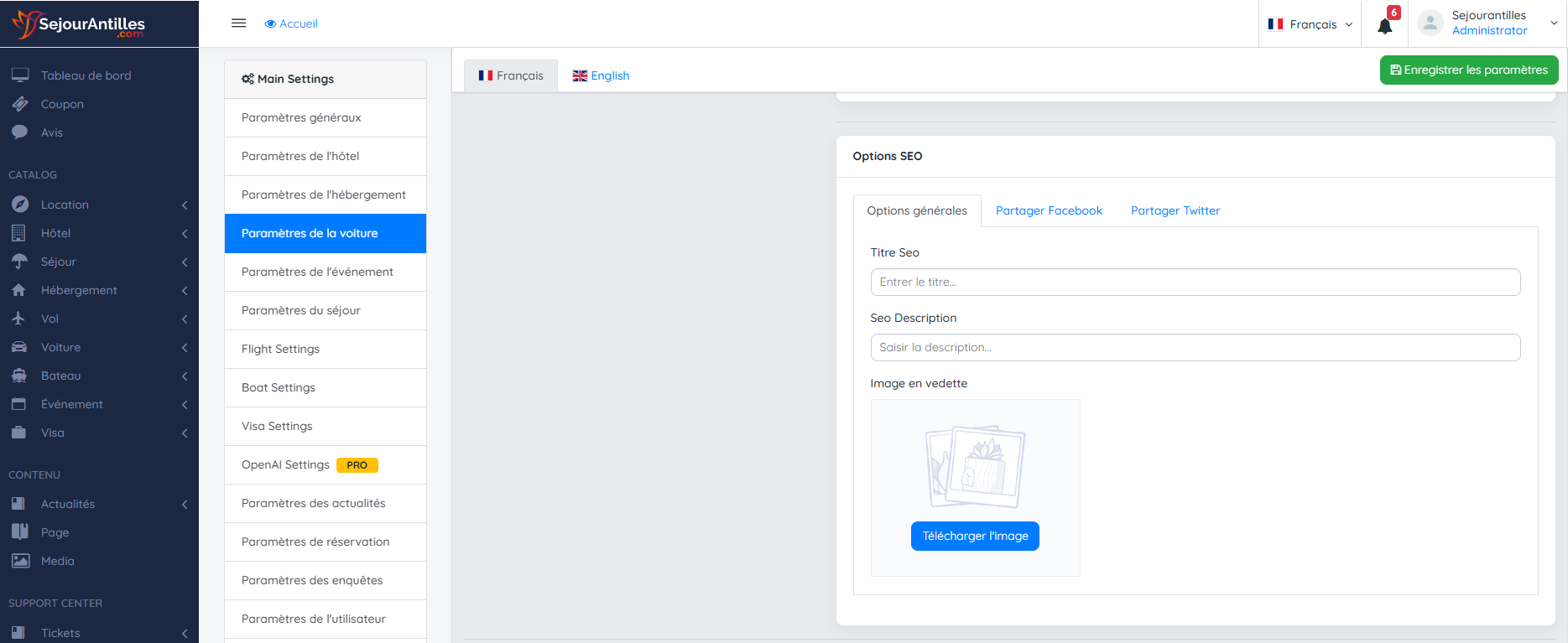Image resolution: width=1568 pixels, height=643 pixels.
Task: Click the Télécharger l'image button
Action: pos(975,537)
